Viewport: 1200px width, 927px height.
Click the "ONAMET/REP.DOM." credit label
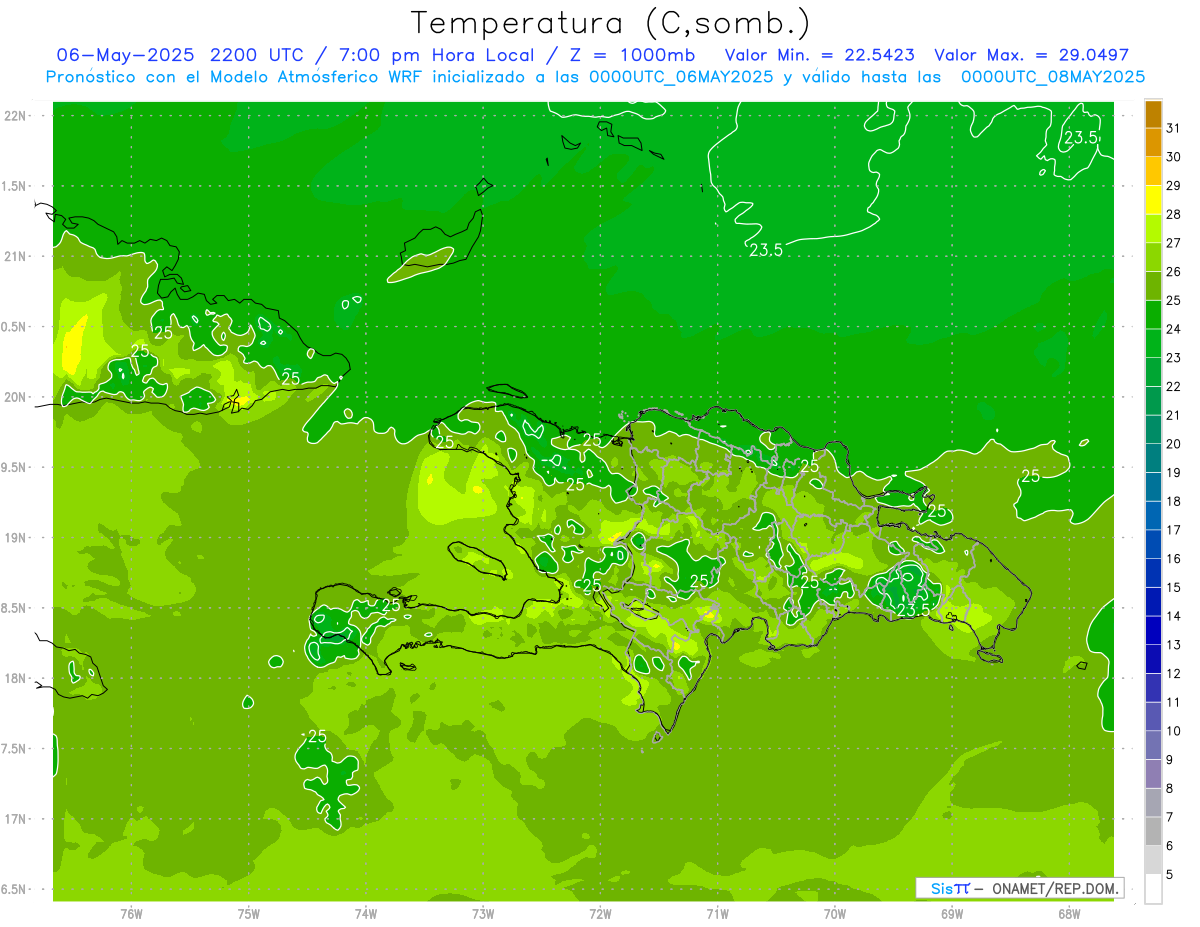tap(1056, 888)
